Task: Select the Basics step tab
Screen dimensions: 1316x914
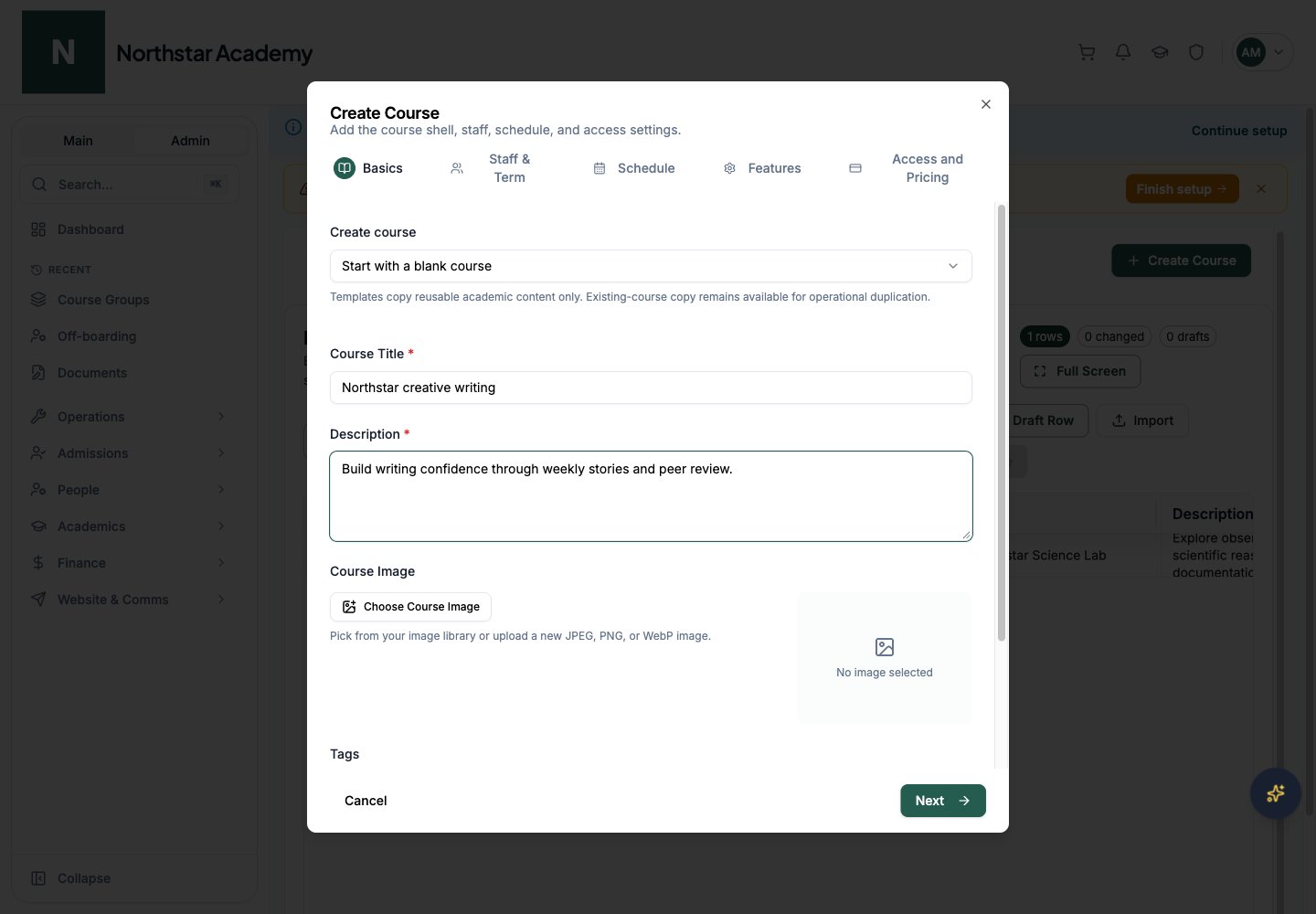Action: click(x=369, y=168)
